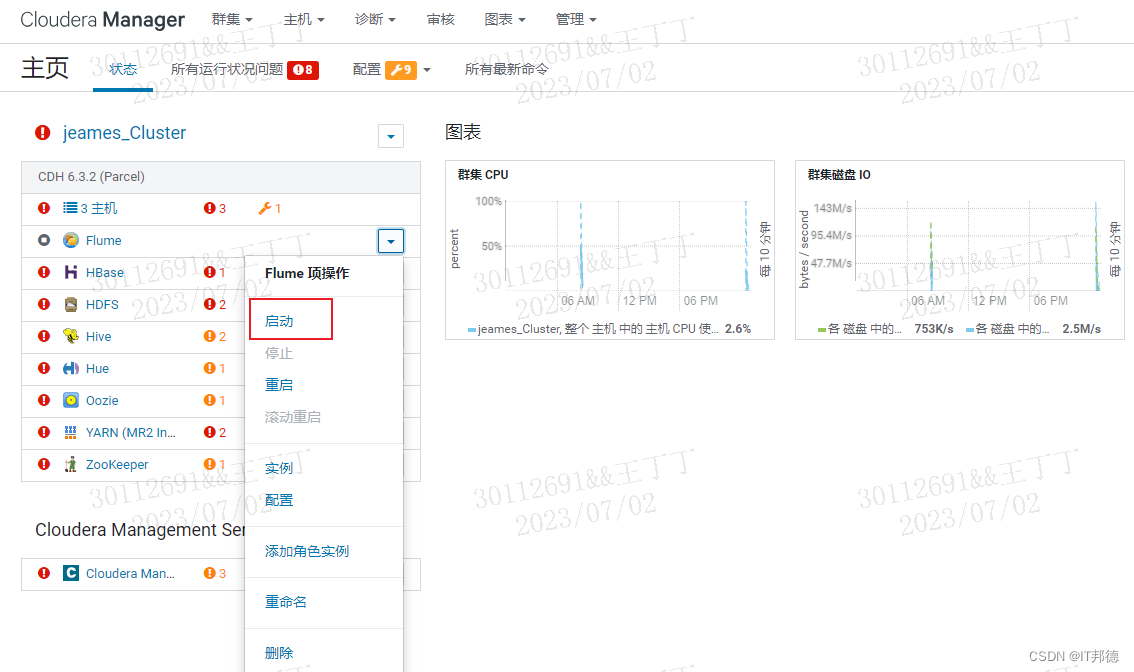
Task: Open the Hue service link
Action: (97, 368)
